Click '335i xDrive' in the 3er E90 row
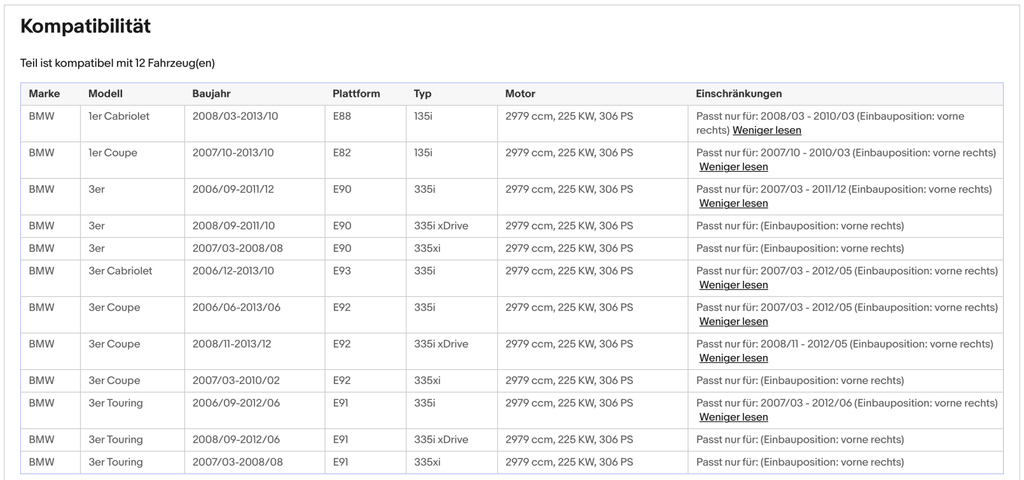The image size is (1024, 480). (x=441, y=226)
